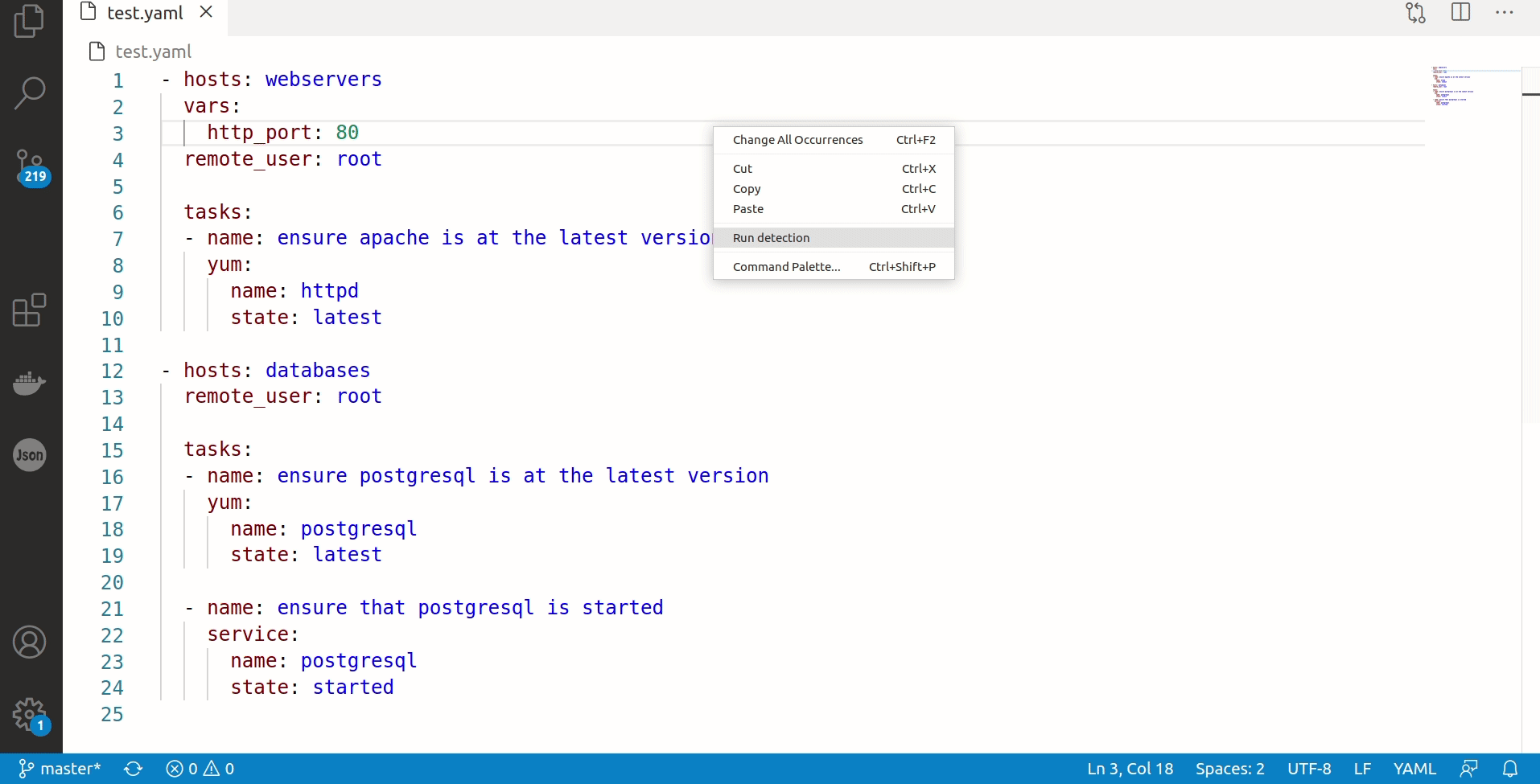Click the UTF-8 encoding selector
This screenshot has height=784, width=1540.
point(1309,769)
